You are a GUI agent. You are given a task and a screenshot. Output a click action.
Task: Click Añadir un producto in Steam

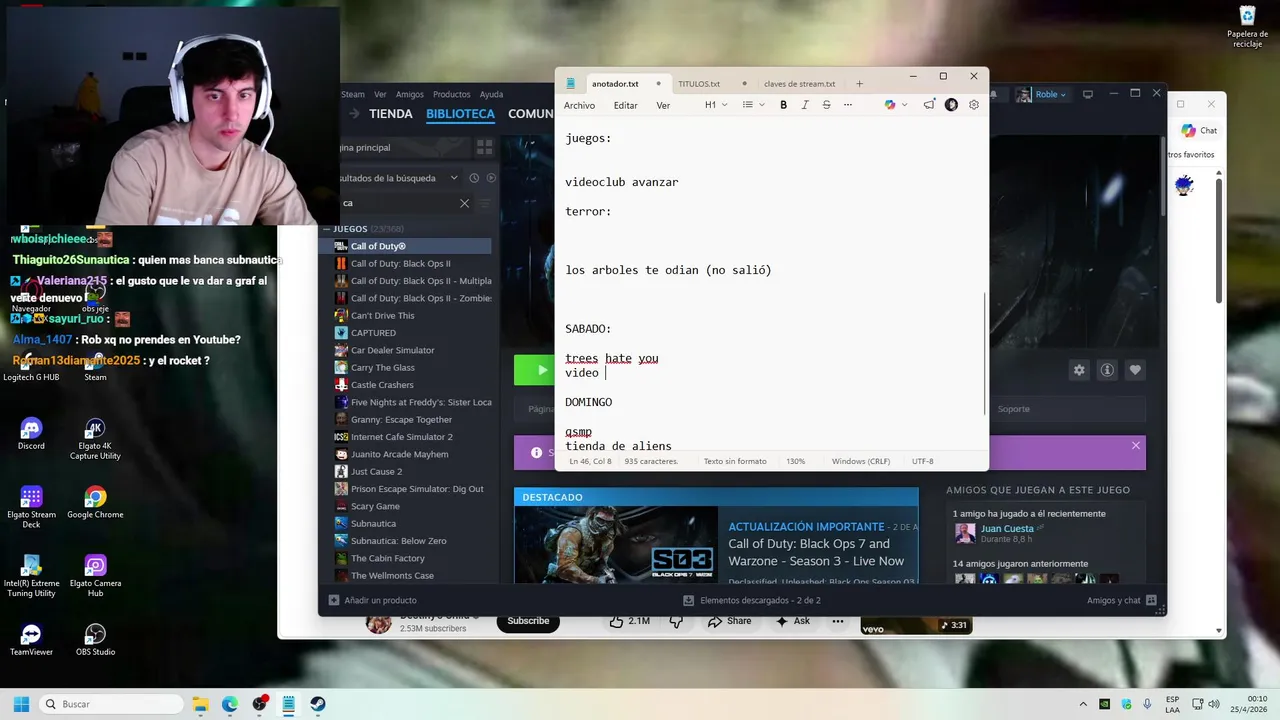coord(372,600)
